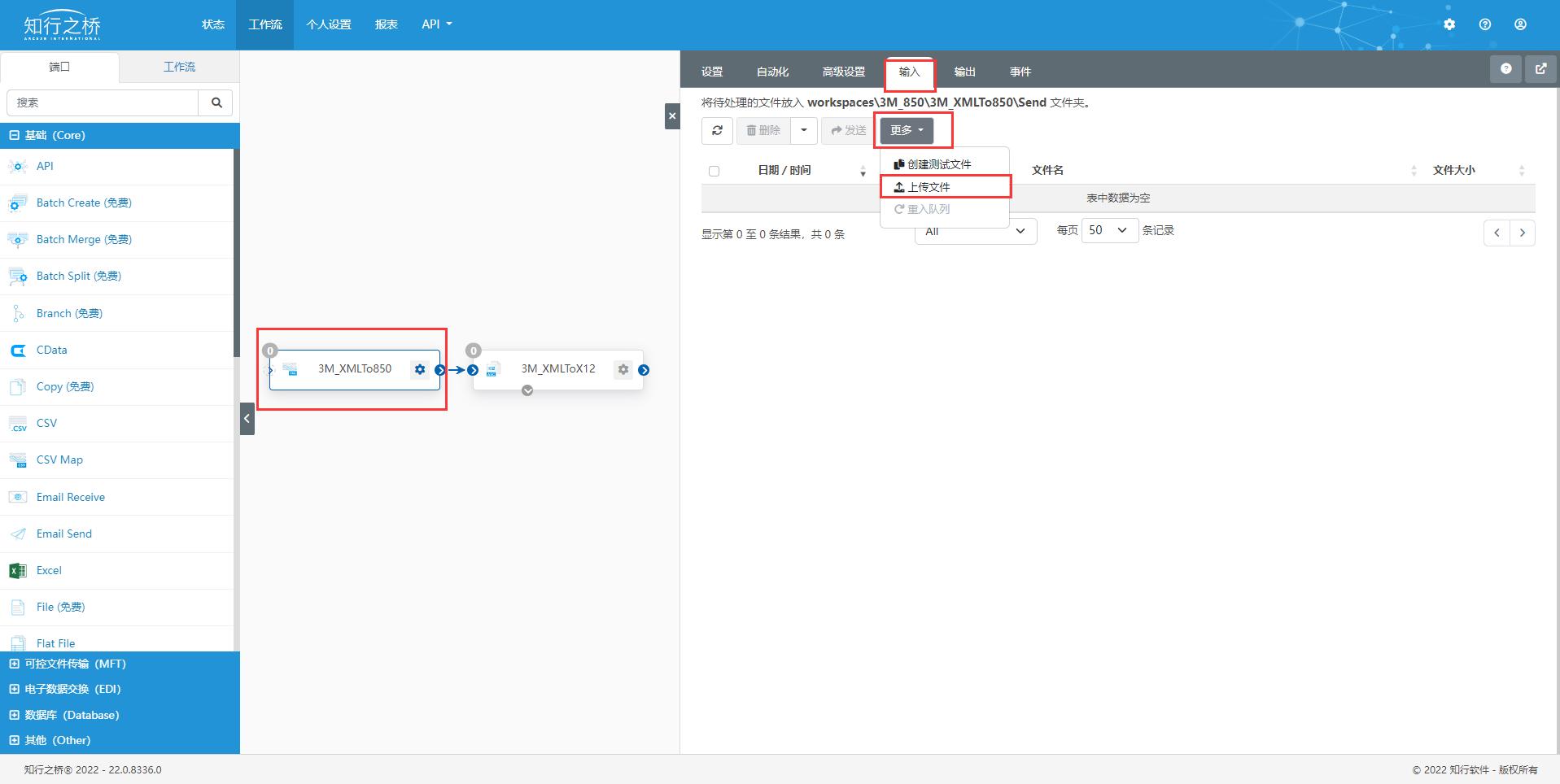Toggle the select-all checkbox in file table
Image resolution: width=1560 pixels, height=784 pixels.
[714, 171]
